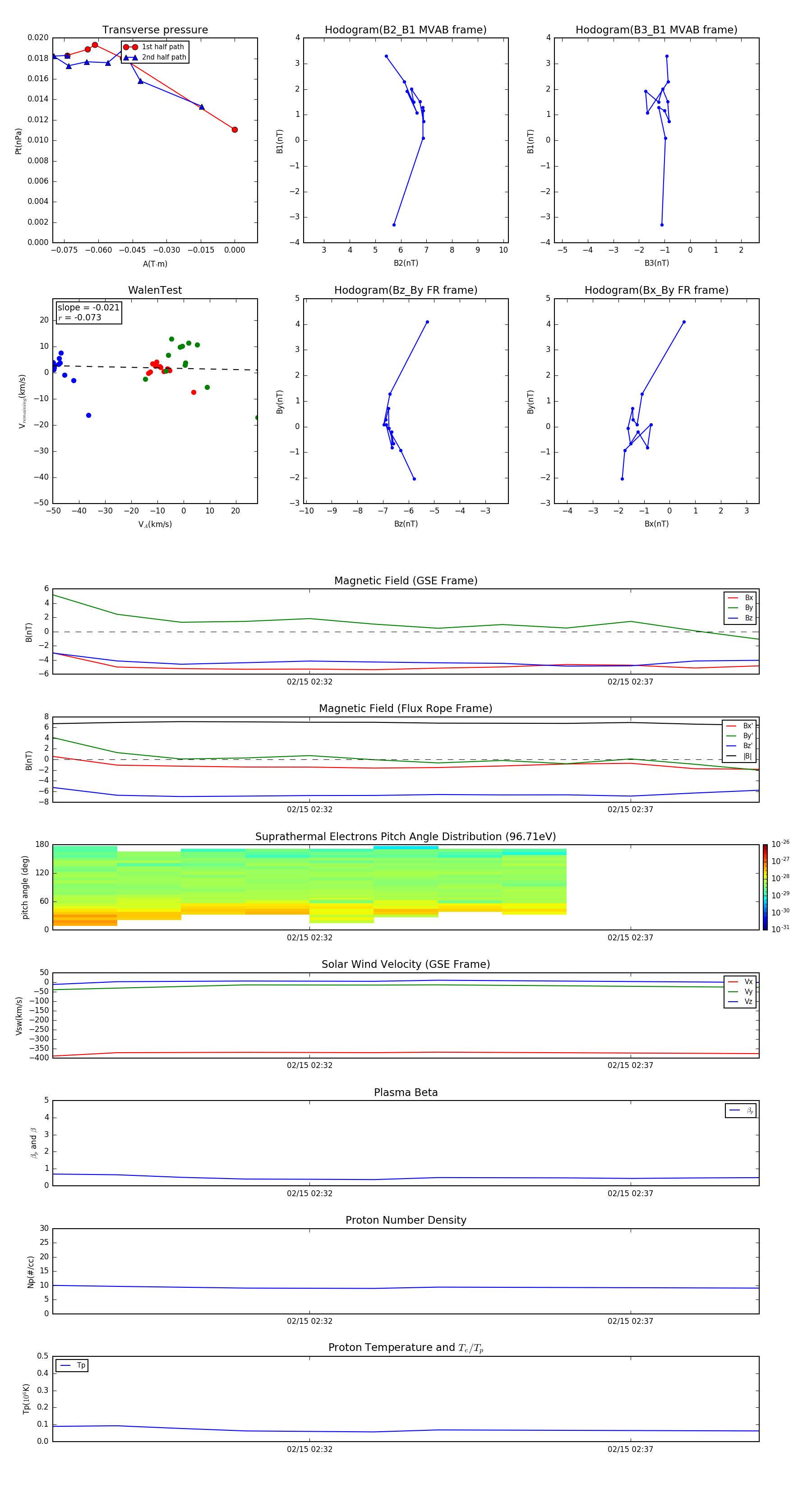Click the isolated blue point near V_A -36
The width and height of the screenshot is (812, 1489).
tap(88, 415)
